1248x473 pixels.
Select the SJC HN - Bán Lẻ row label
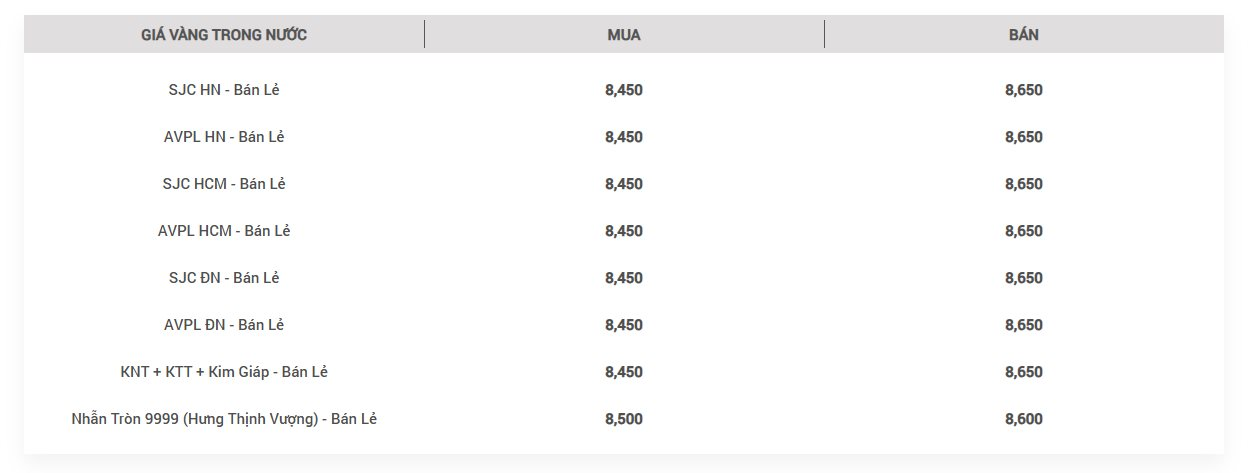pyautogui.click(x=224, y=90)
